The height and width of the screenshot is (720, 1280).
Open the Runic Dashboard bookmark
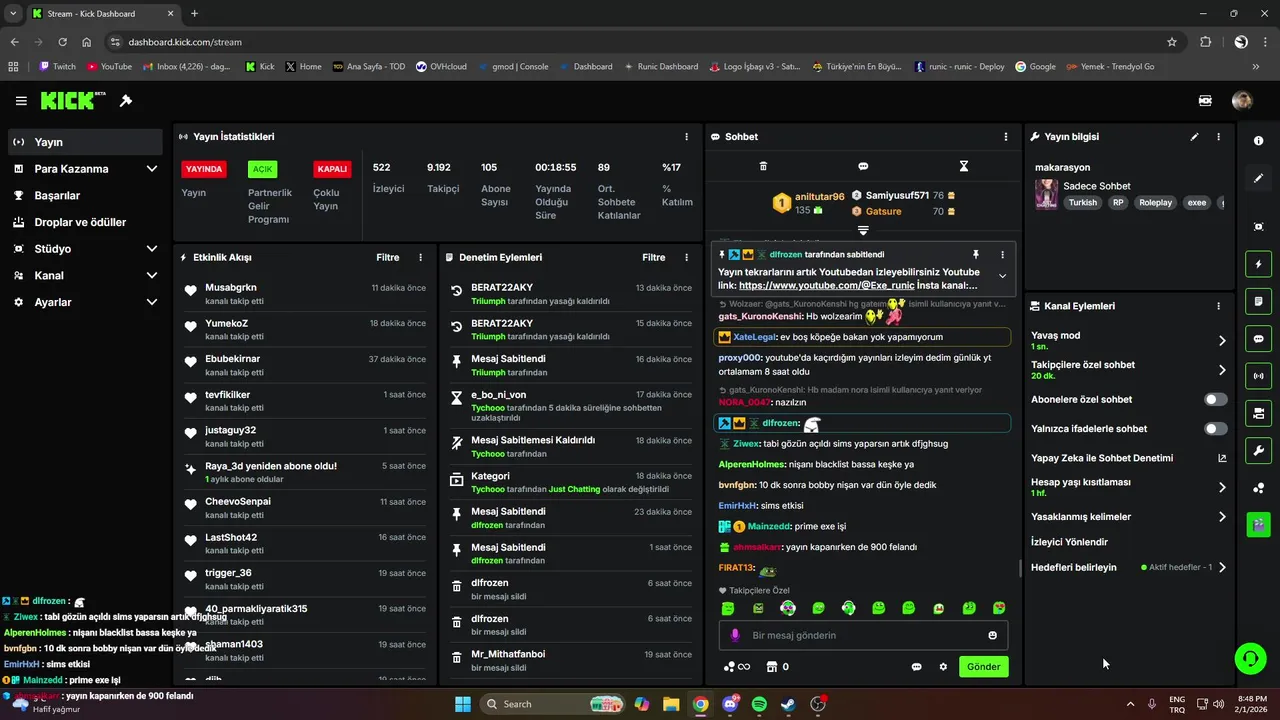660,67
